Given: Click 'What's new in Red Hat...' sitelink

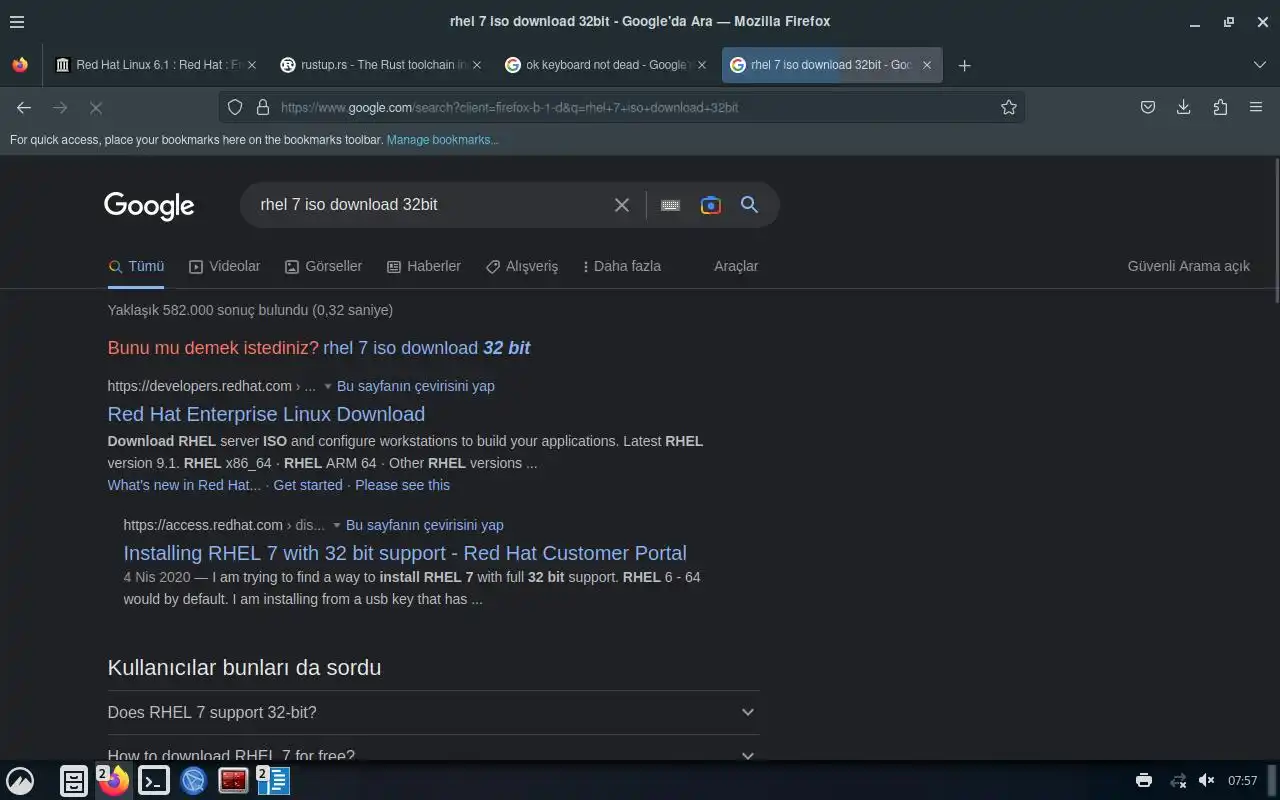Looking at the screenshot, I should [184, 485].
